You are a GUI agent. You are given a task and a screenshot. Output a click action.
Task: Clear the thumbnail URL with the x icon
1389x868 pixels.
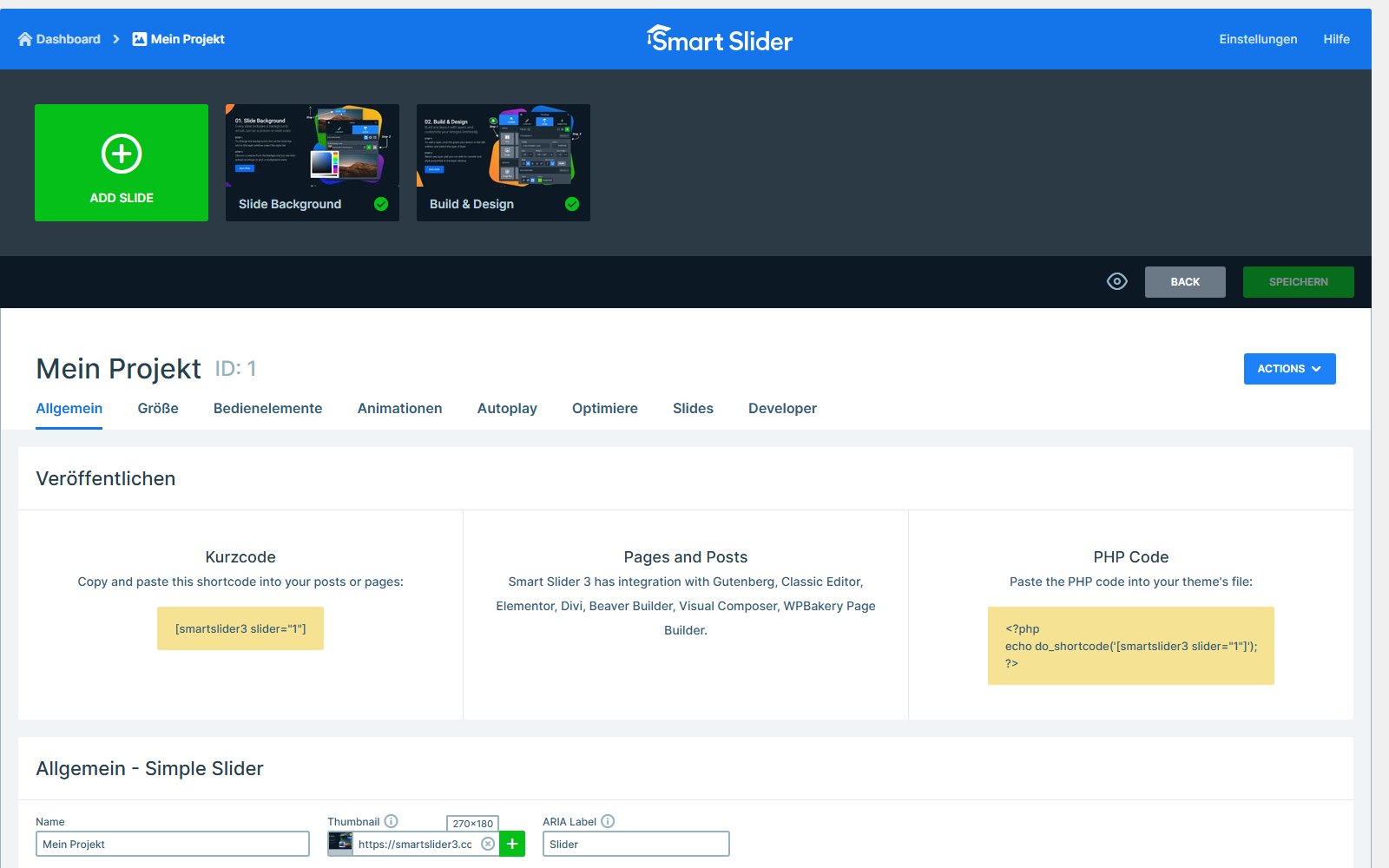coord(488,844)
